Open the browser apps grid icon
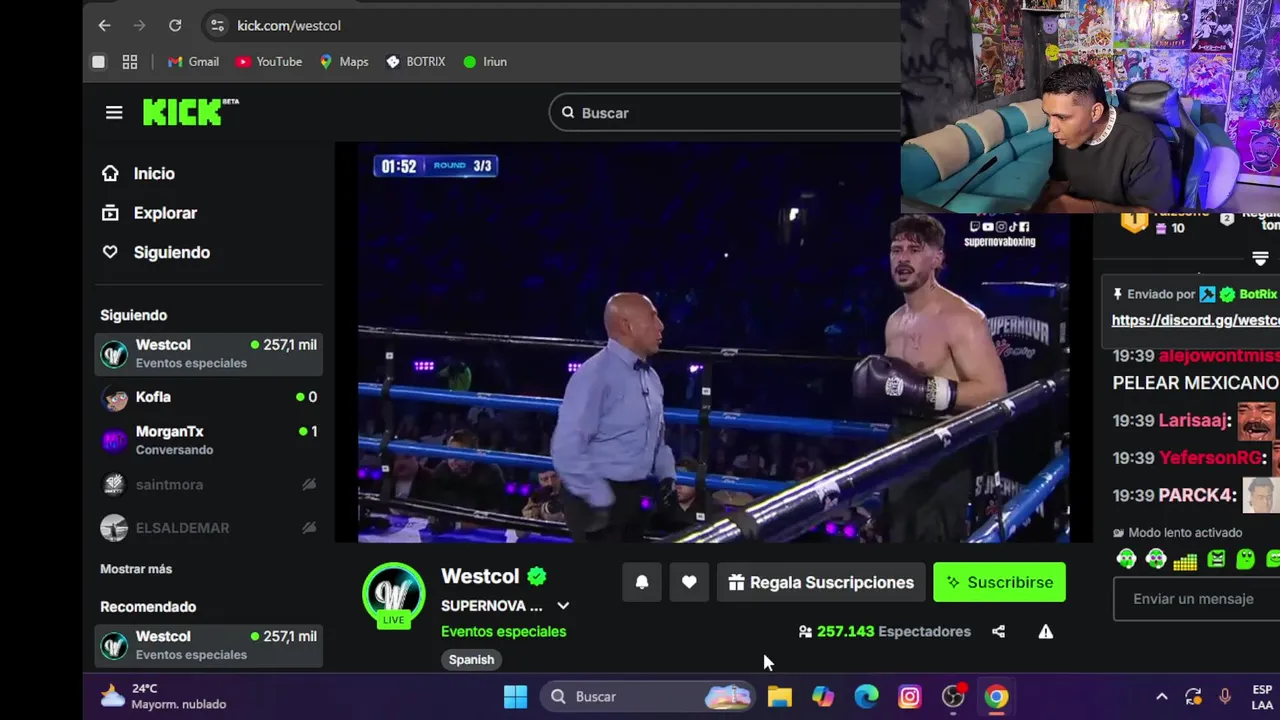Viewport: 1280px width, 720px height. 130,62
